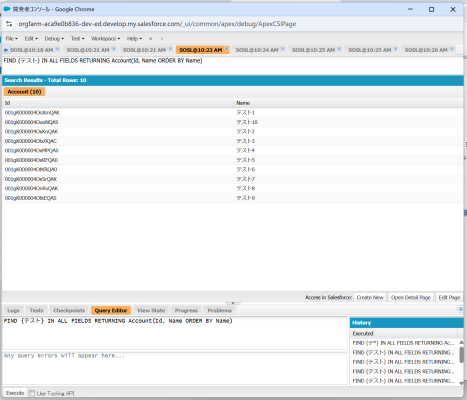Select the Account (10) results tab
This screenshot has width=467, height=400.
24,92
